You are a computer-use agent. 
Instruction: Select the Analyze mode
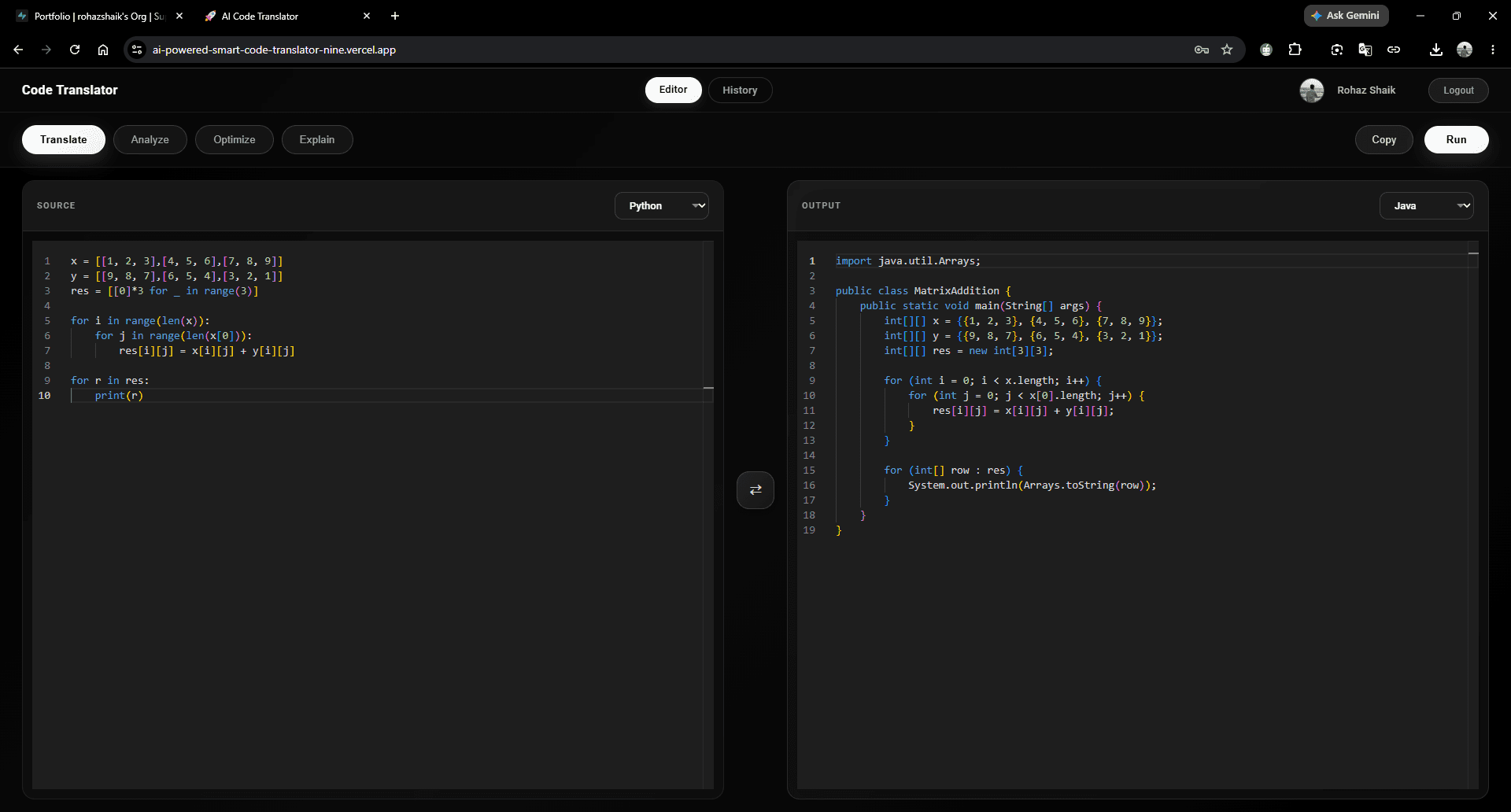coord(150,139)
